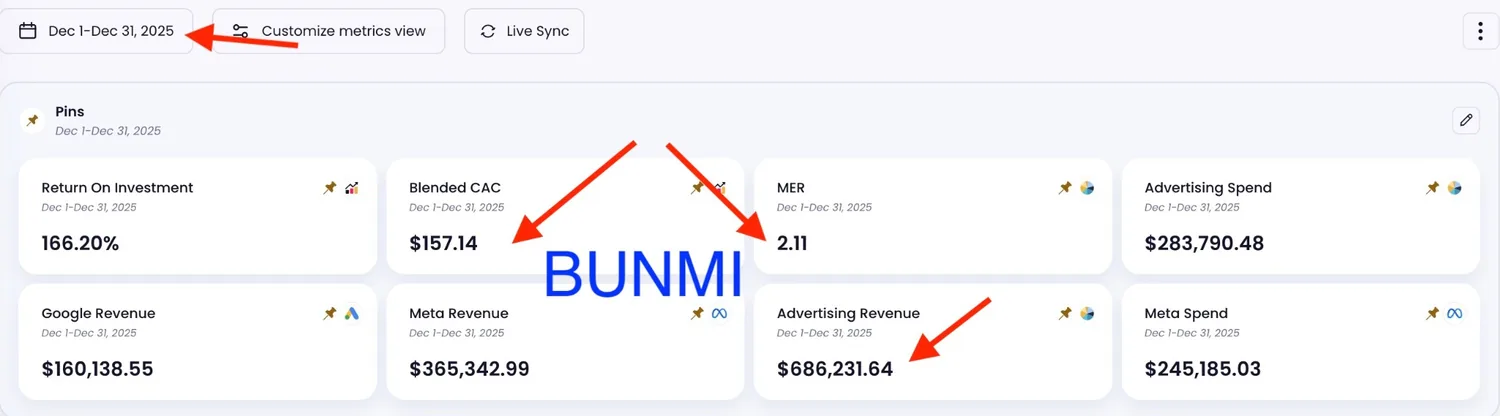The image size is (1500, 416).
Task: Unpin the Advertising Revenue card
Action: point(1065,314)
